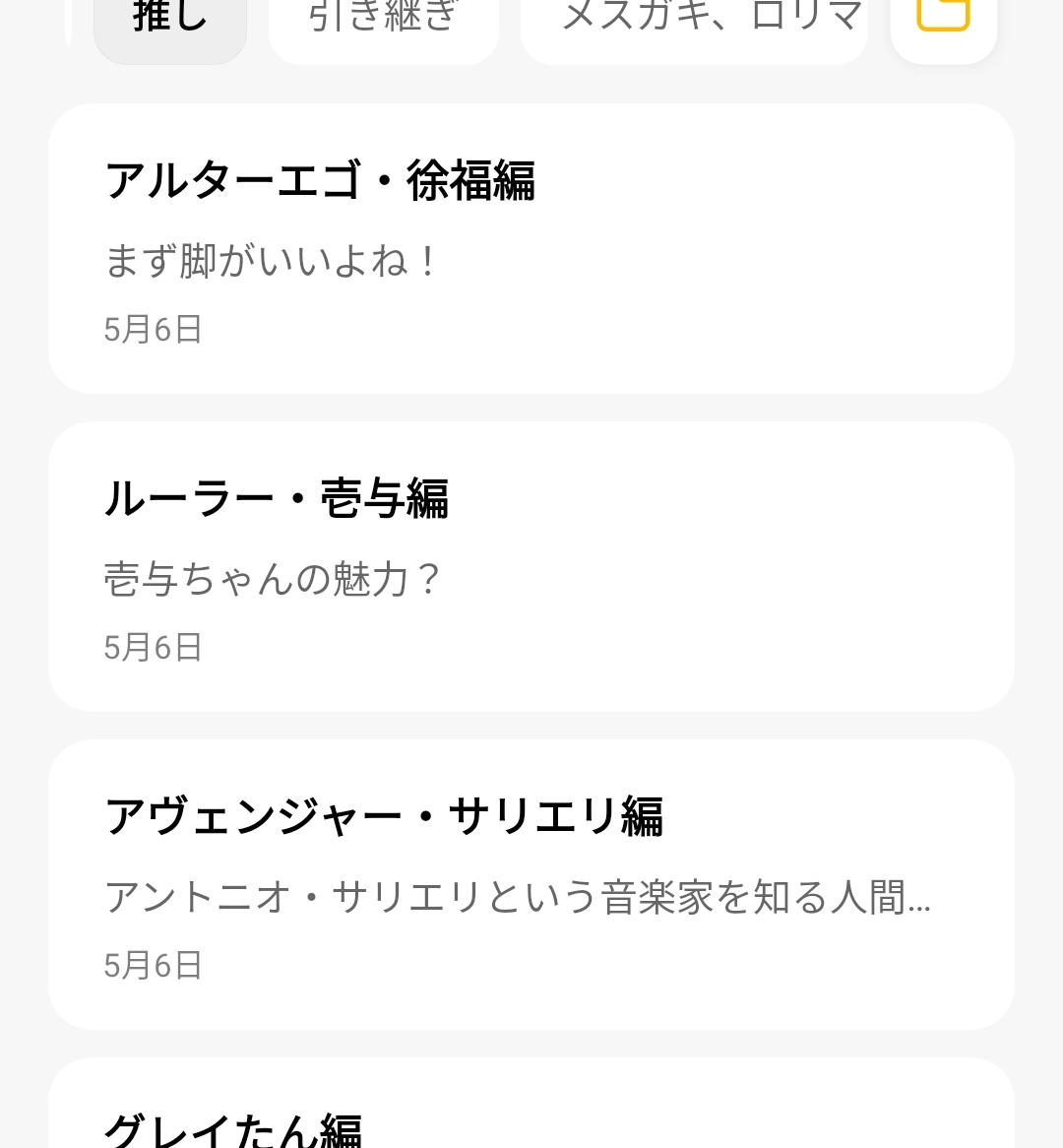Click the 5月6日 date under サリエリ編 note
Screen dimensions: 1063x1148
(153, 965)
